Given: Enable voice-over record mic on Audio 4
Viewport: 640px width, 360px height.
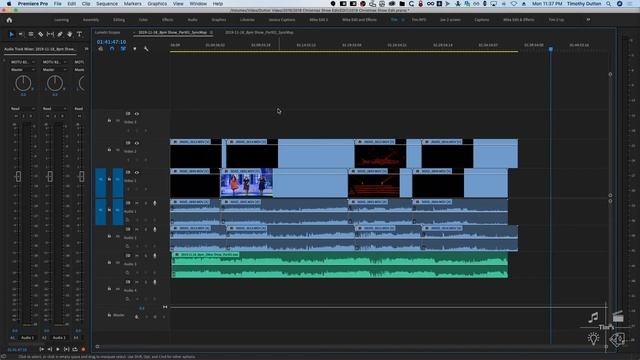Looking at the screenshot, I should click(155, 282).
